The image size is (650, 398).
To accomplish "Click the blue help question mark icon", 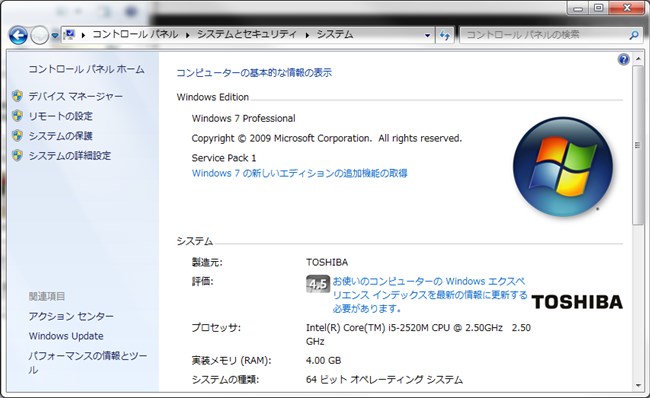I will [623, 59].
